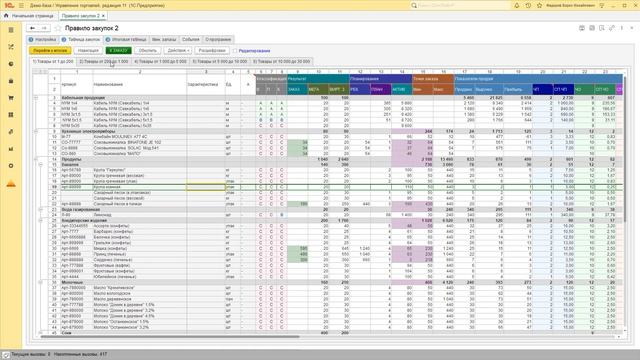Switch to Начальная страница window tab
Viewport: 640px width, 360px height.
(29, 16)
